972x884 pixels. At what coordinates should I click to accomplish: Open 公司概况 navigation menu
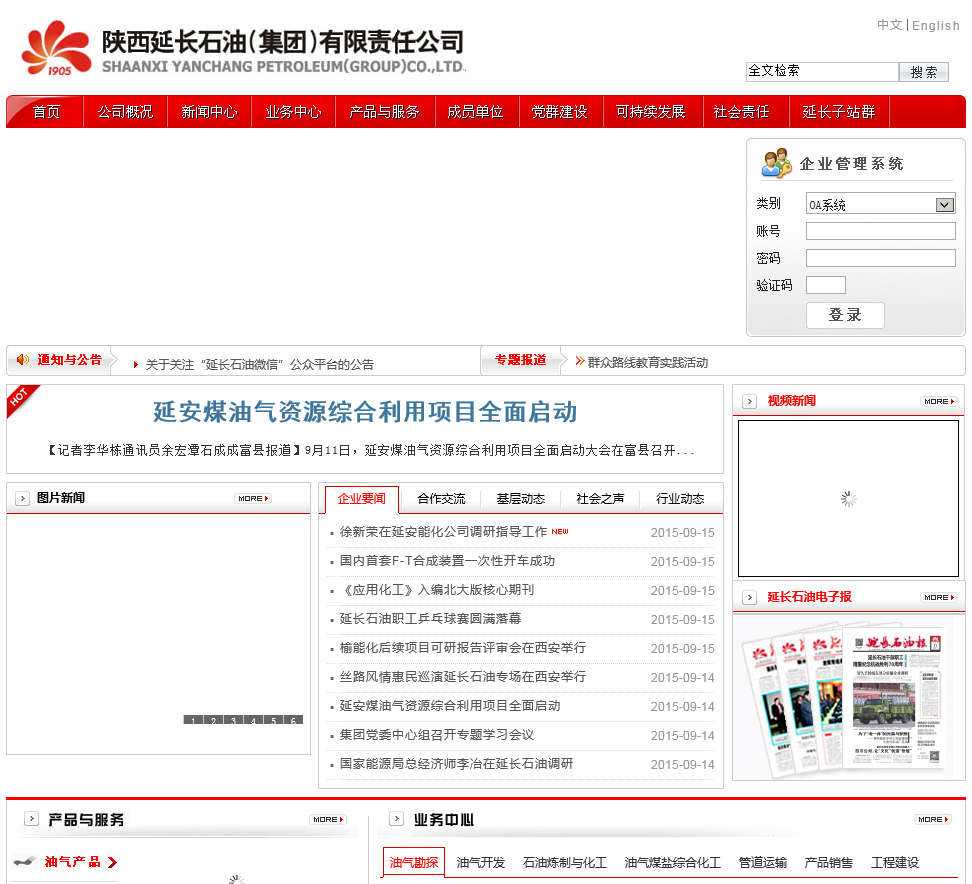point(125,112)
